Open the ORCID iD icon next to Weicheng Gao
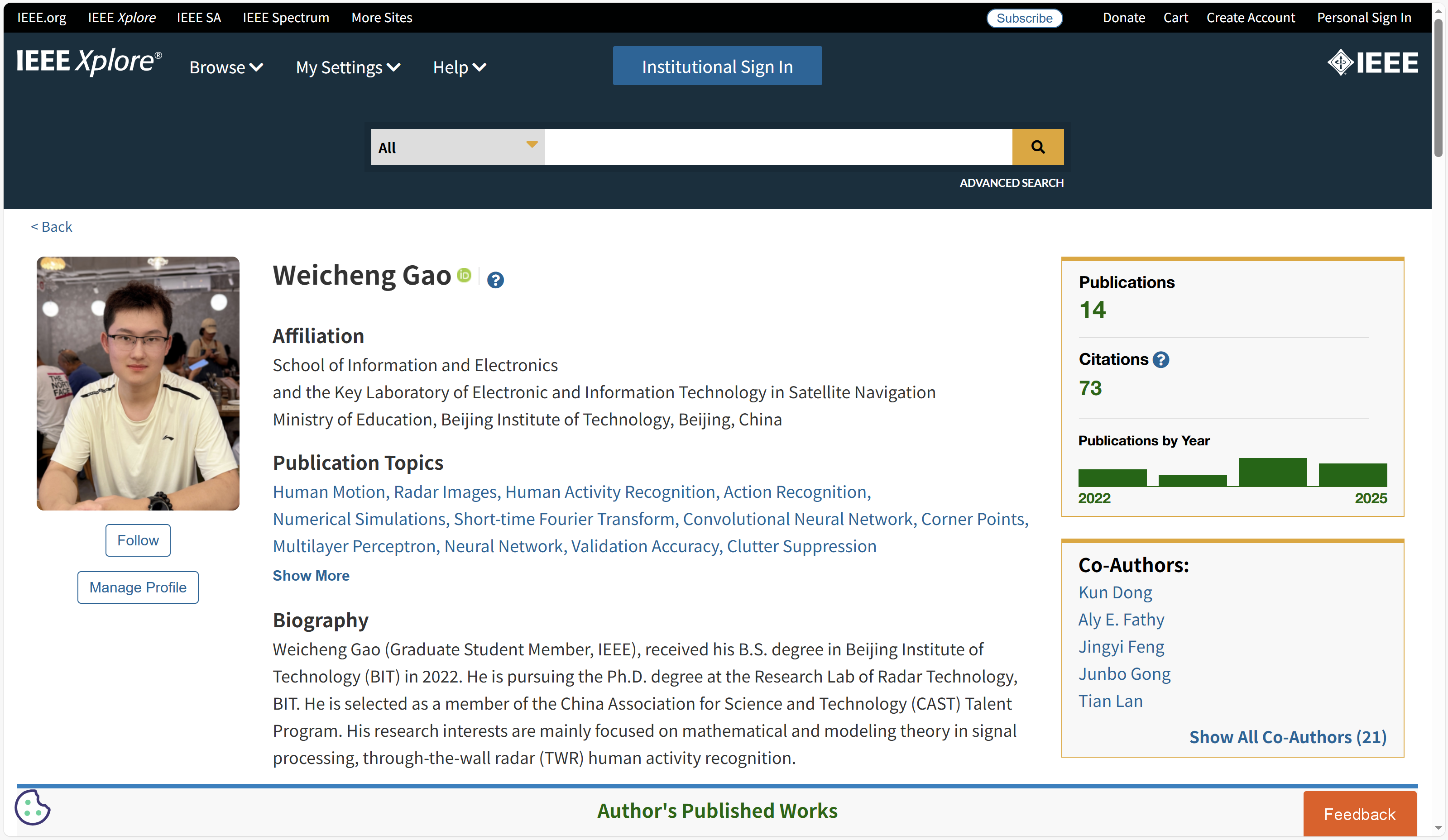 click(464, 276)
